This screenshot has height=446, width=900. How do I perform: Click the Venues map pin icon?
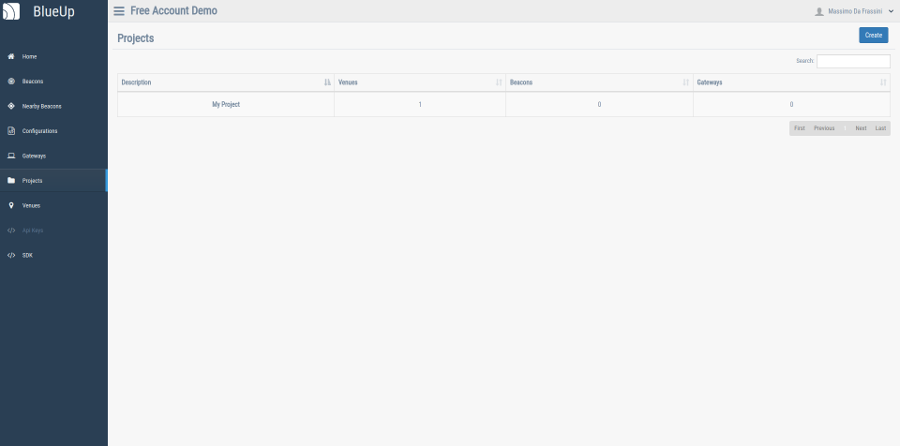[x=11, y=205]
